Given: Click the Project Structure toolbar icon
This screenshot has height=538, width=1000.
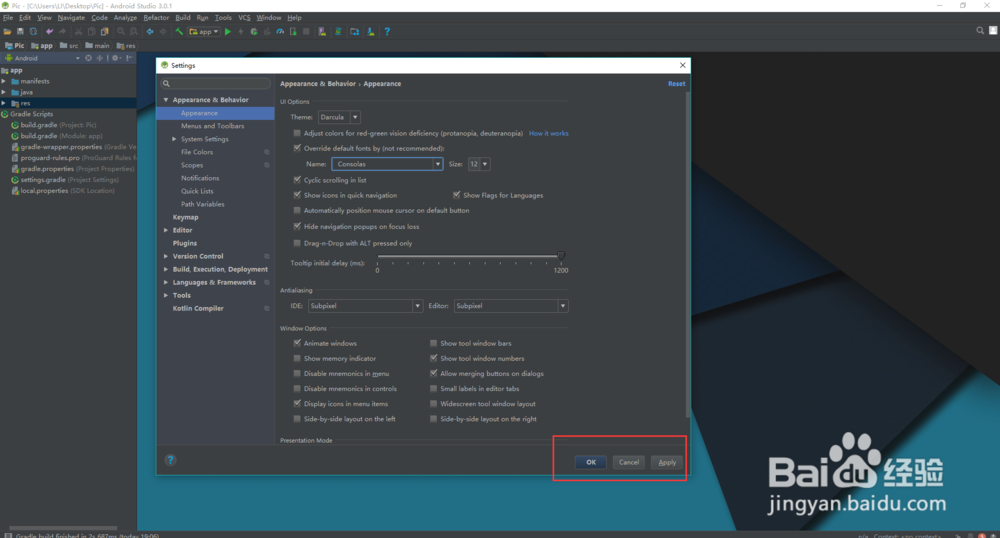Looking at the screenshot, I should (355, 31).
